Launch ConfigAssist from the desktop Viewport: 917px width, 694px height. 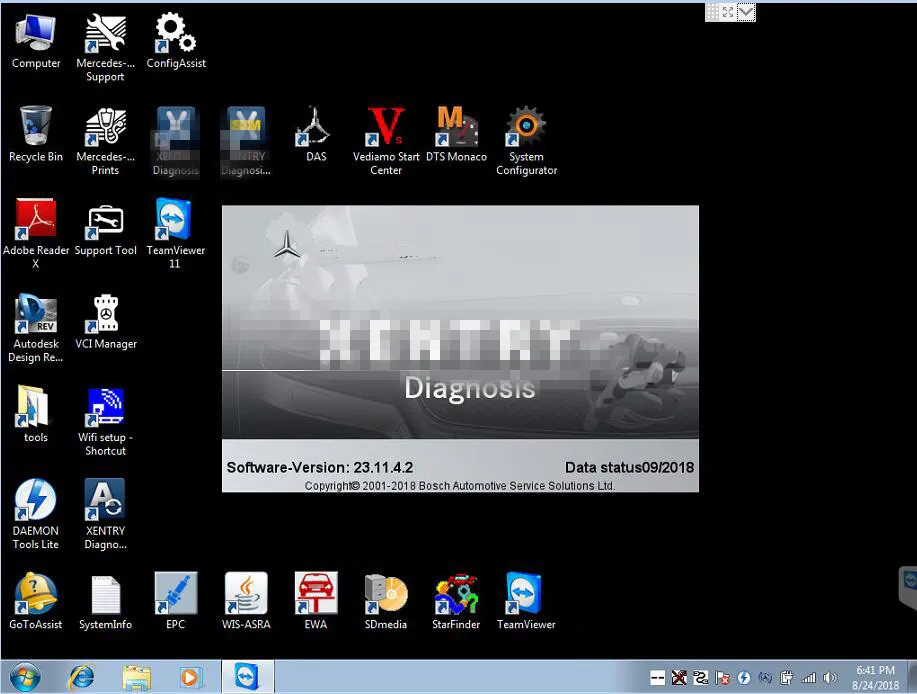(175, 41)
